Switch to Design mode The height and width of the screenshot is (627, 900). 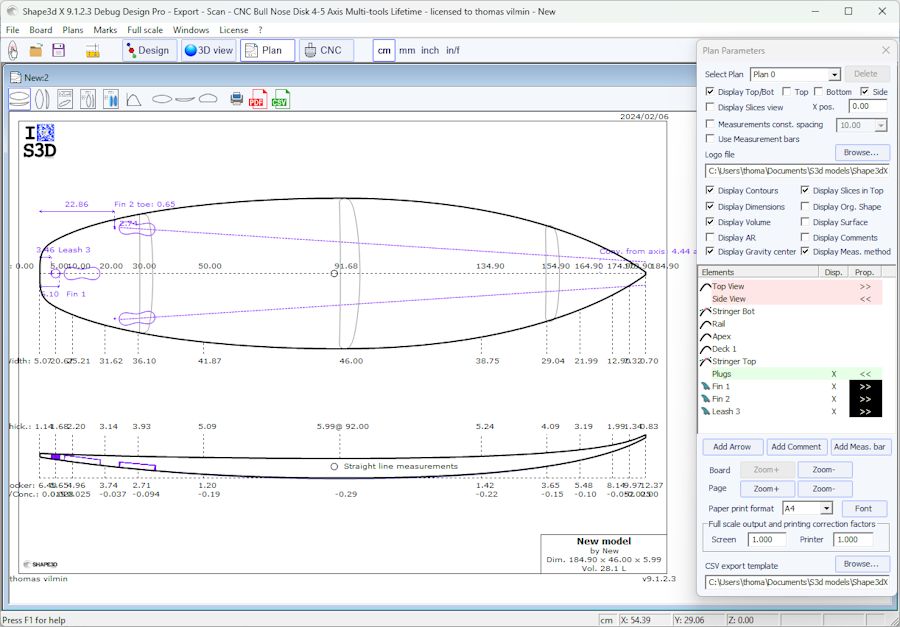click(149, 51)
